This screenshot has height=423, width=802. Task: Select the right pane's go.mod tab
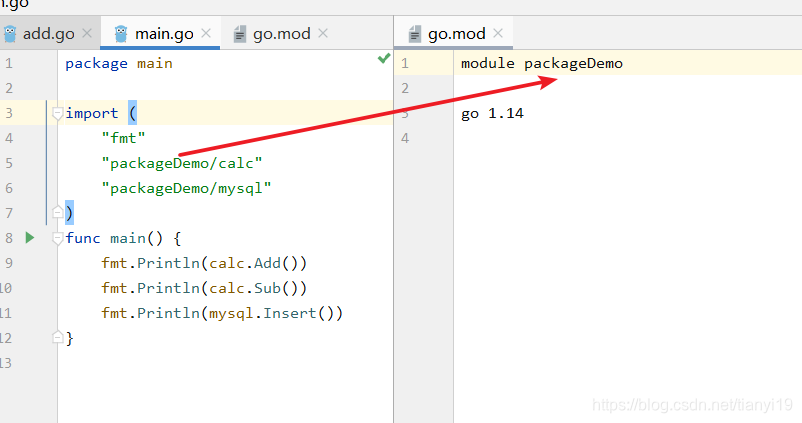pos(456,34)
